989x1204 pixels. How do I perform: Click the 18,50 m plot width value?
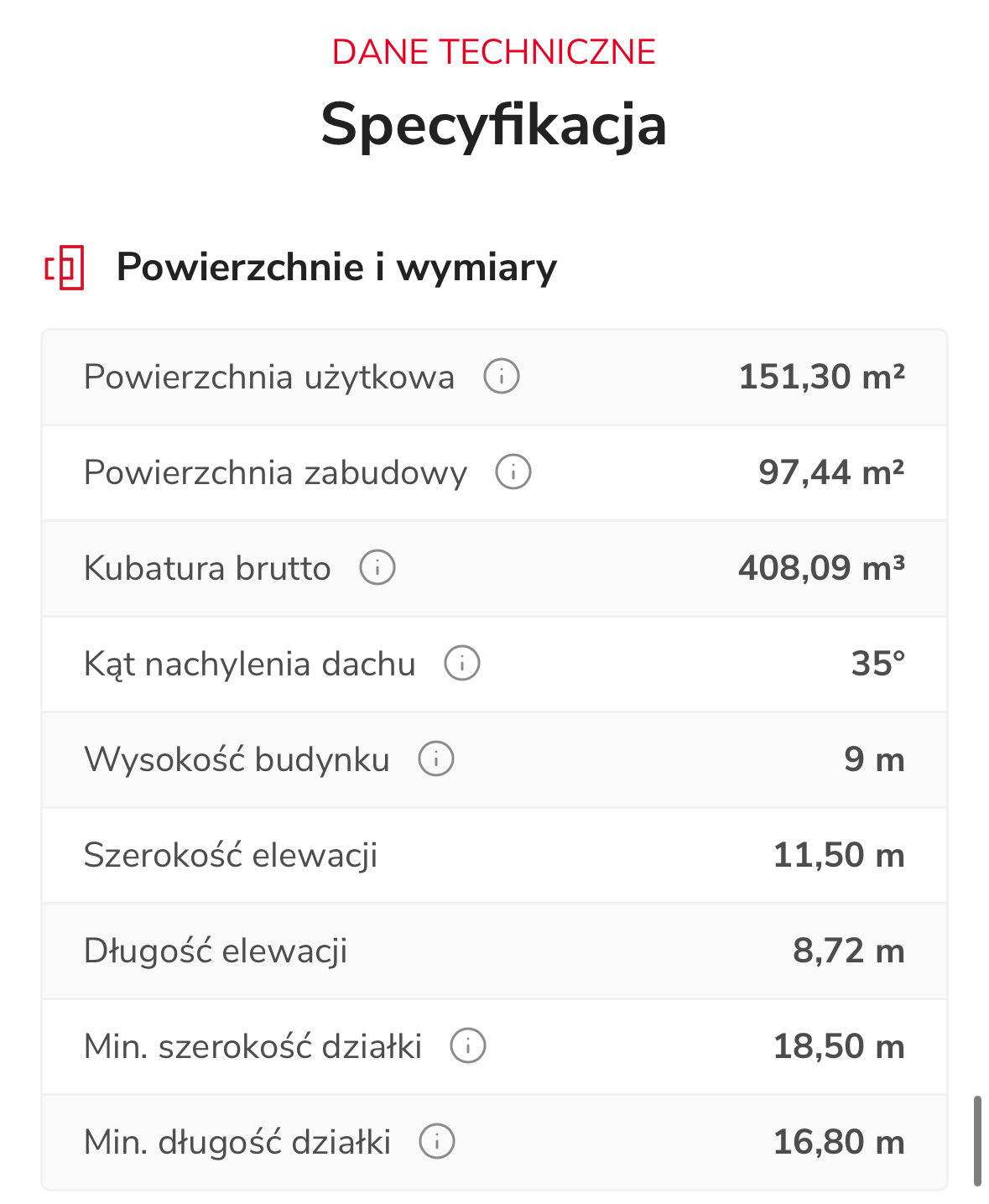838,1046
